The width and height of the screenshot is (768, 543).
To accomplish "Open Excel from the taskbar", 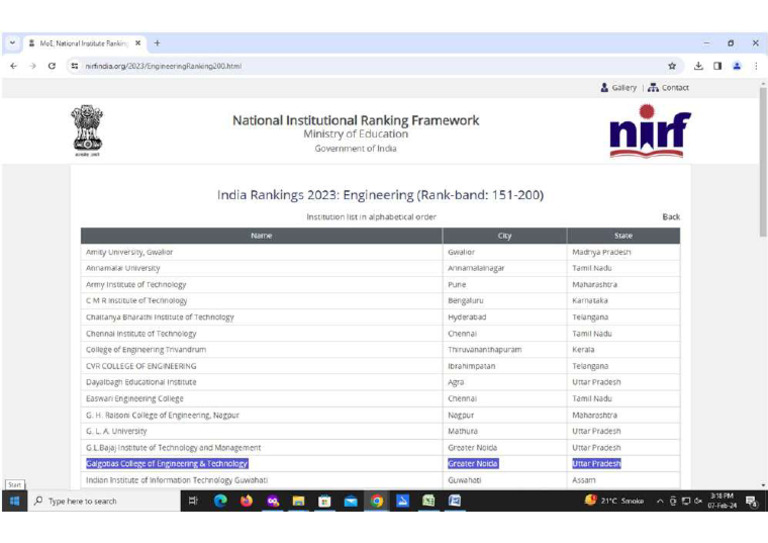I will coord(429,501).
